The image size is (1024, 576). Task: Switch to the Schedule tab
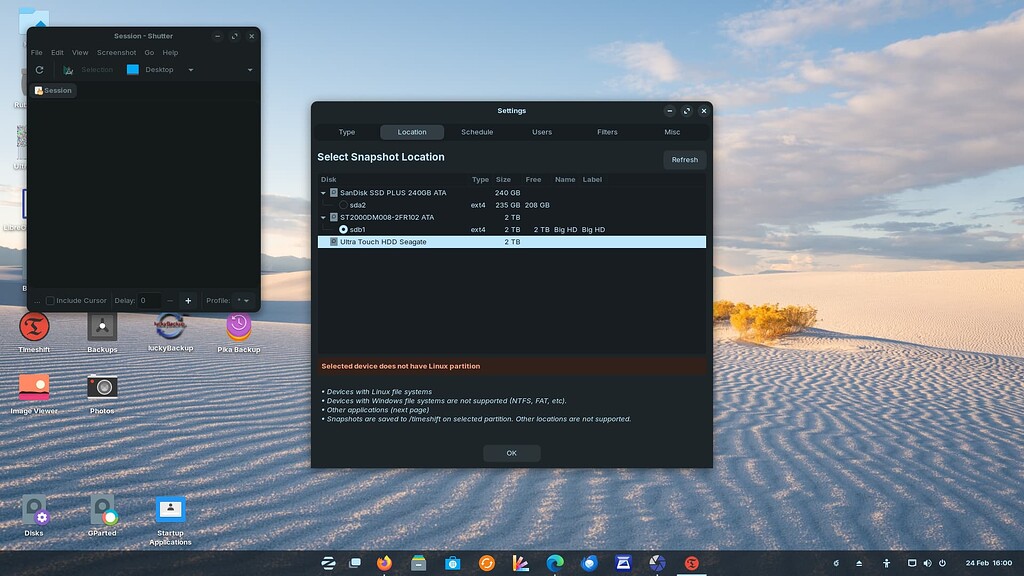(x=477, y=132)
